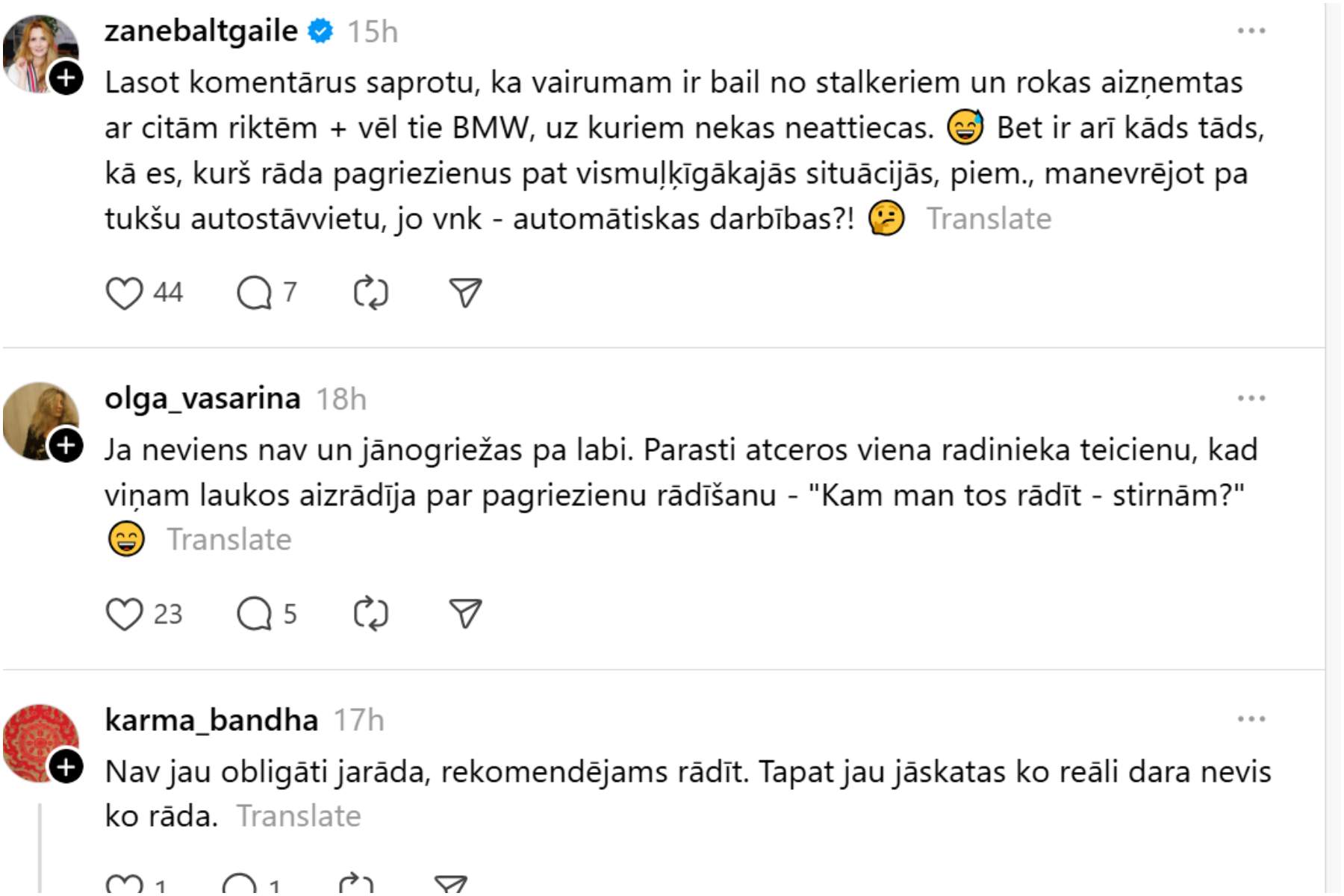
Task: Open more options for zanebaltgaile's post
Action: (1251, 31)
